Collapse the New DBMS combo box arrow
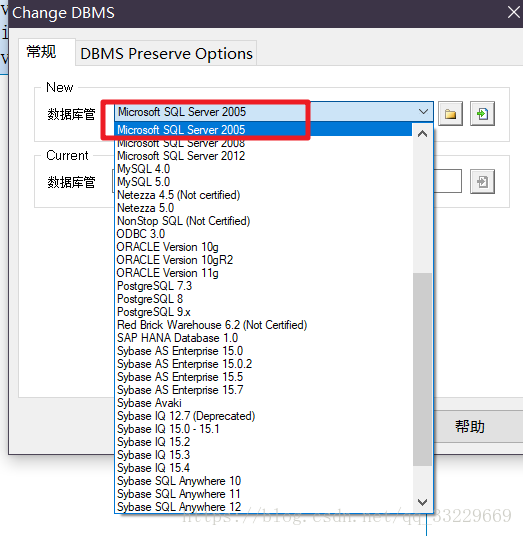The width and height of the screenshot is (523, 536). 423,112
